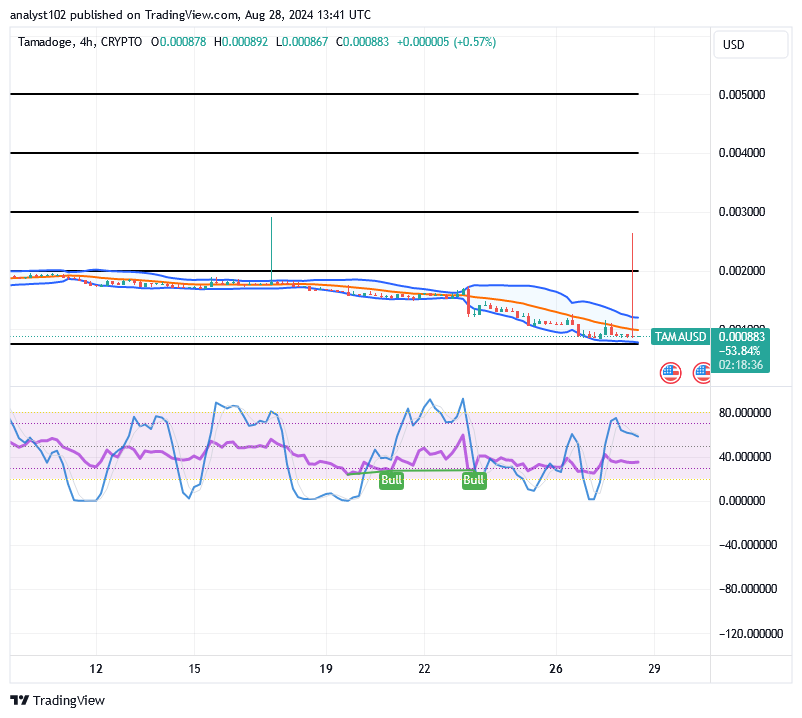Screen dimensions: 802x718
Task: Click the -40.000000 oscillator axis label
Action: pyautogui.click(x=748, y=545)
